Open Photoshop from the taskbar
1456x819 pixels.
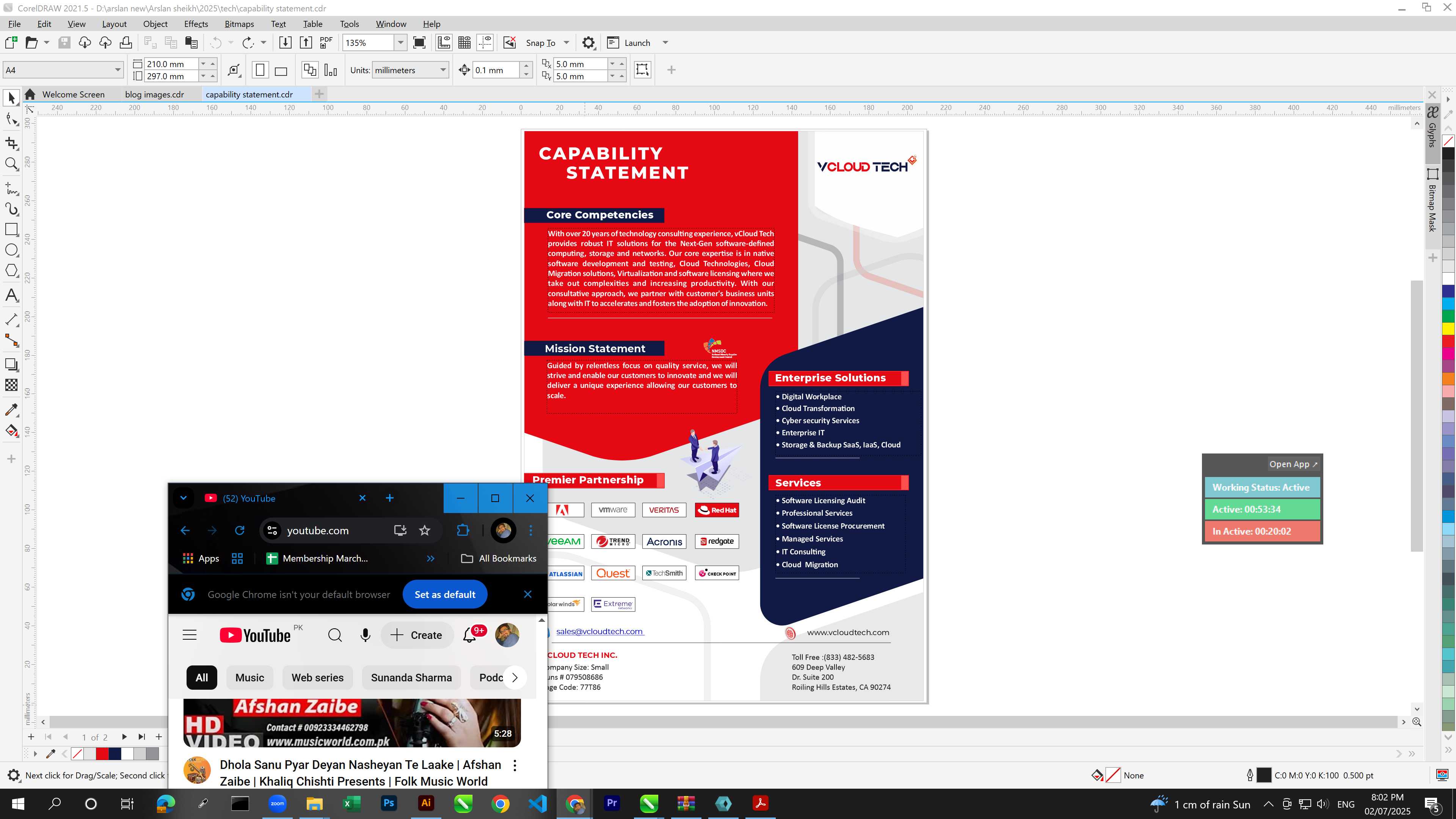[389, 803]
